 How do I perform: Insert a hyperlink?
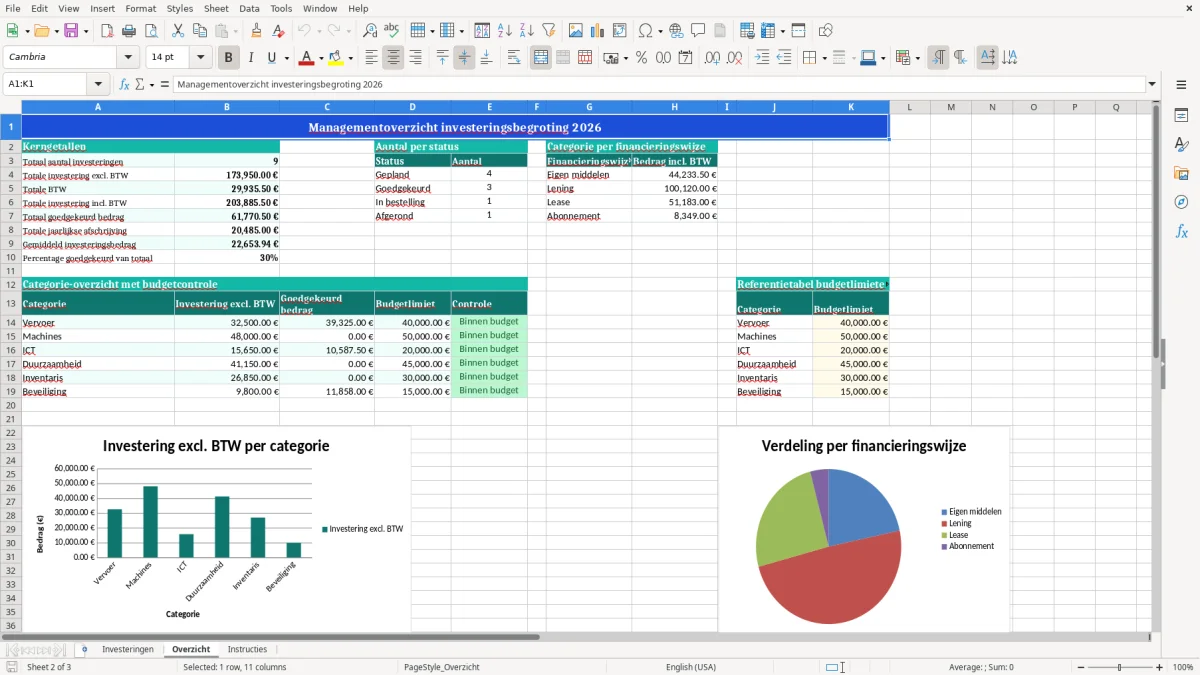(677, 31)
